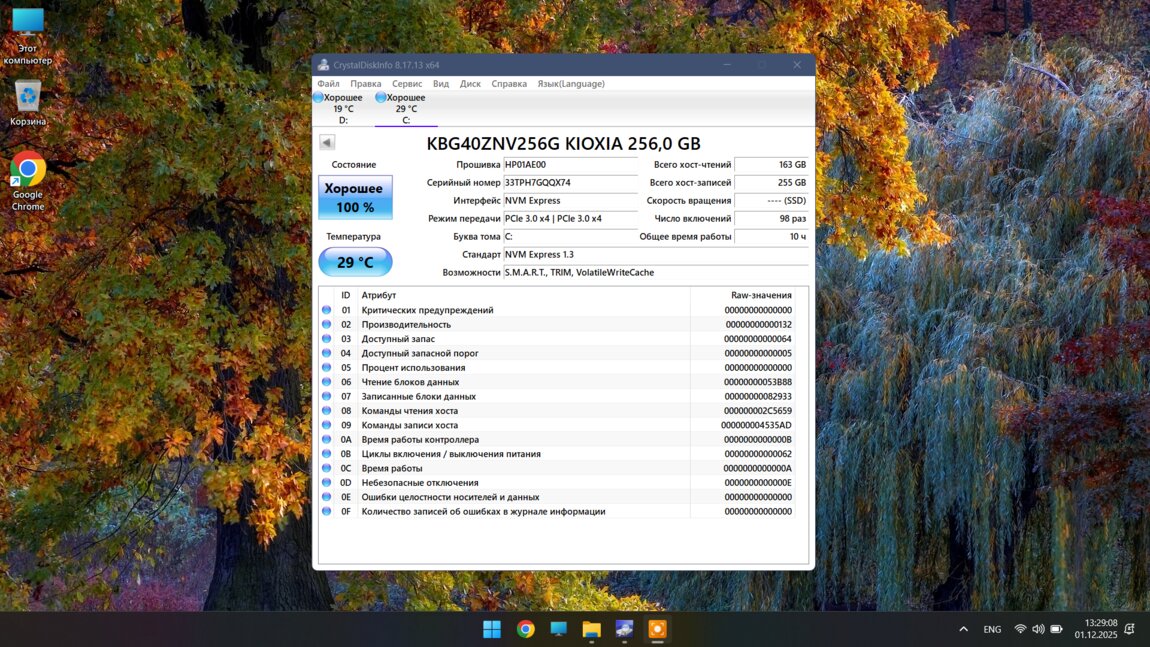Open the Windows Start menu
Viewport: 1150px width, 647px height.
click(x=492, y=629)
